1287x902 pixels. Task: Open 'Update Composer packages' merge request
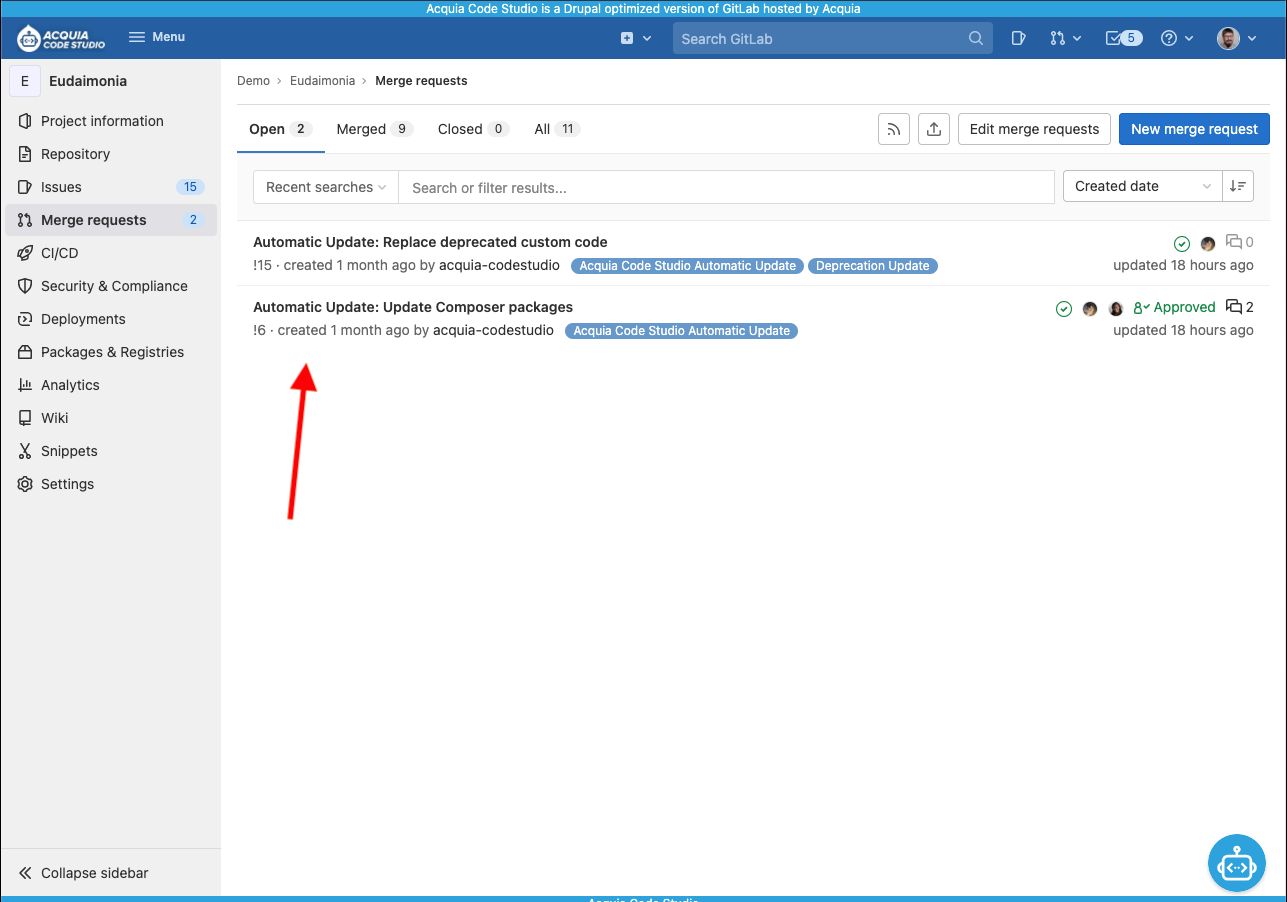(x=413, y=307)
